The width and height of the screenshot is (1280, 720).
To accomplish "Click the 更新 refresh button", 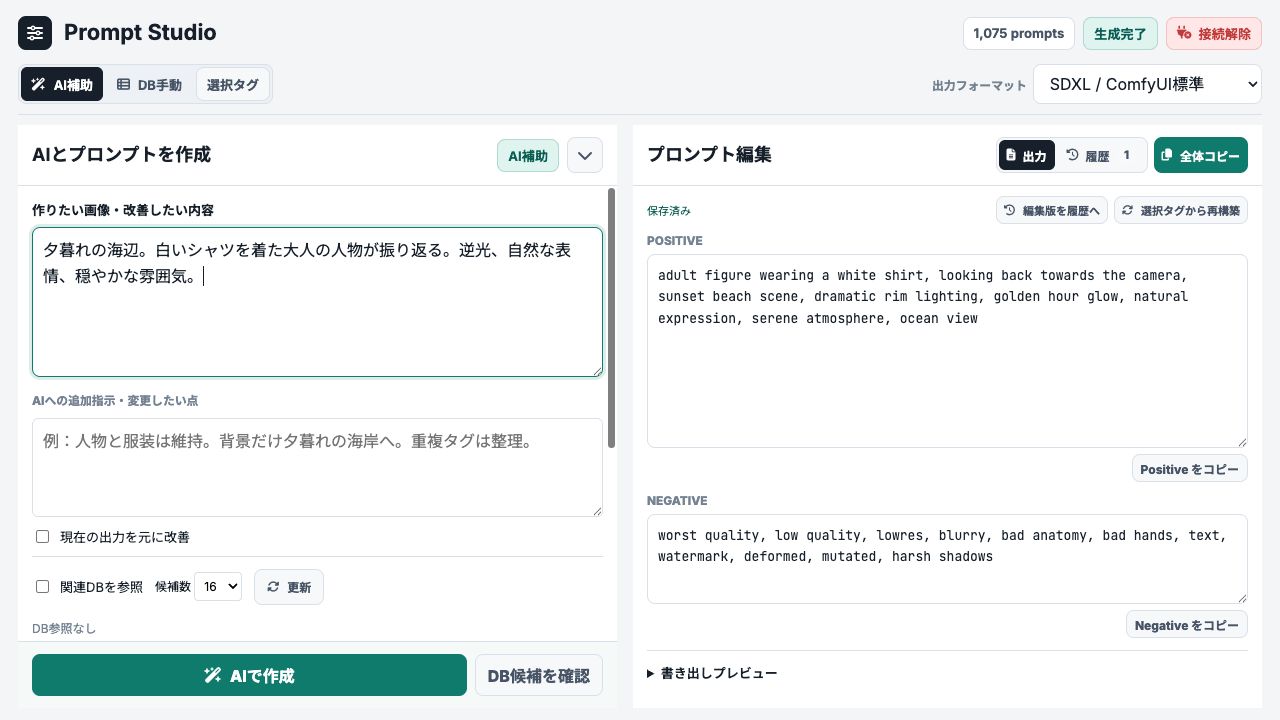I will point(289,587).
